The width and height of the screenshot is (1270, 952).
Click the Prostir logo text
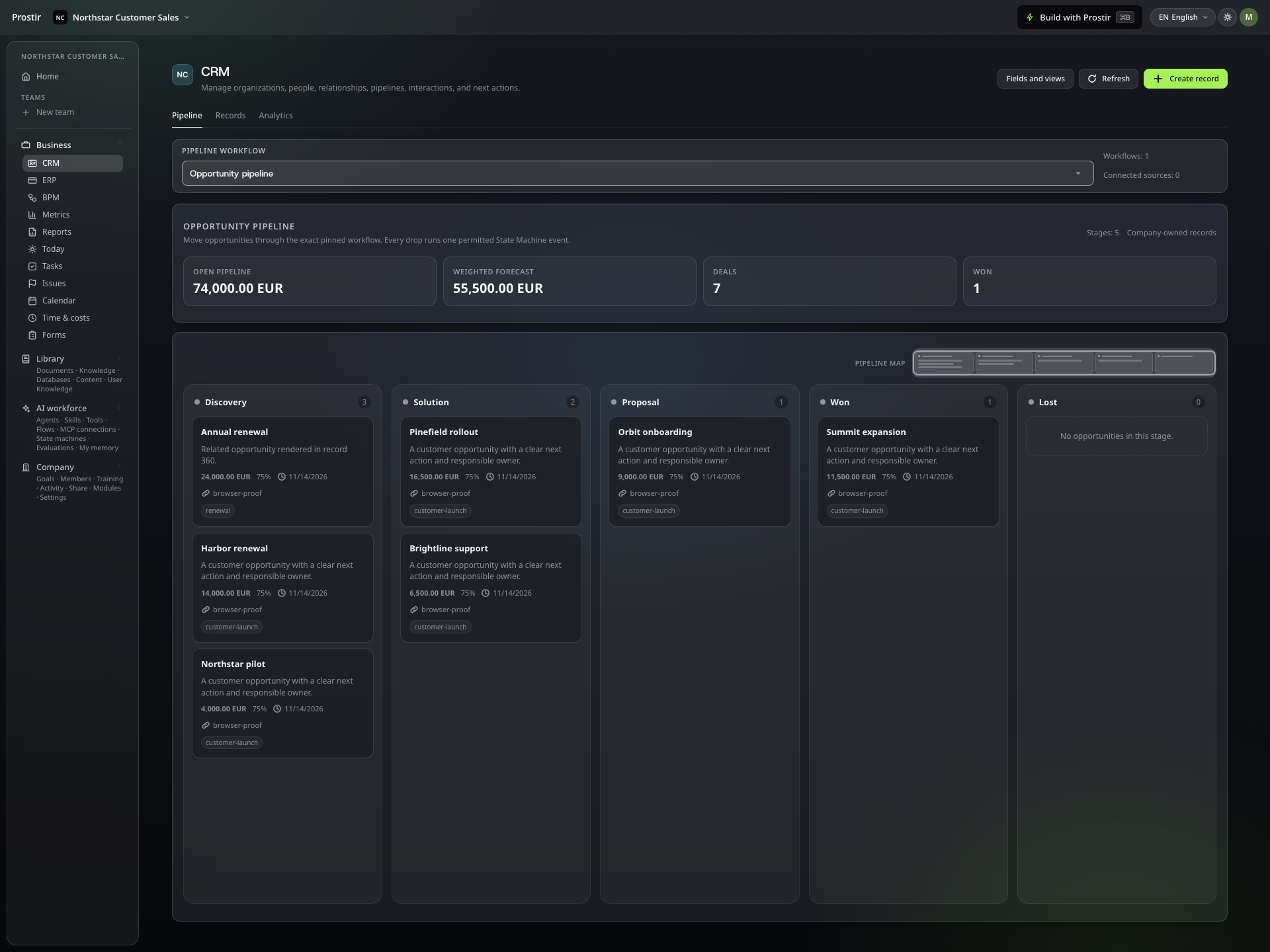(x=26, y=17)
